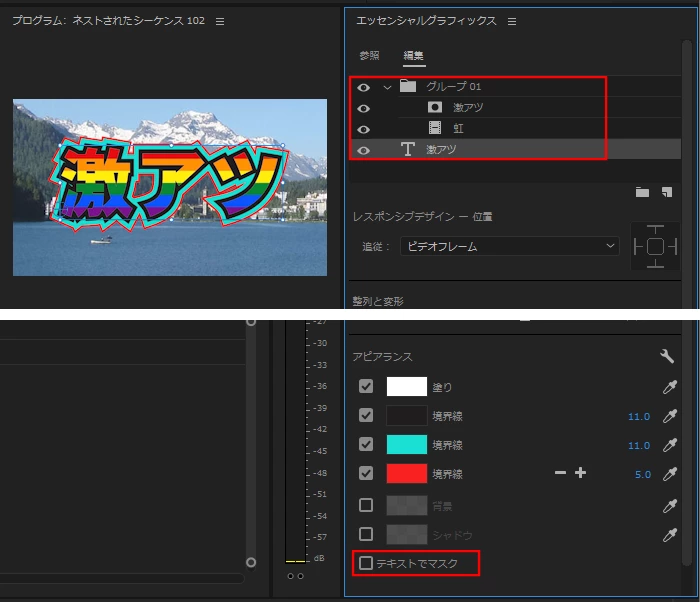Select the グループ 01 folder icon
Viewport: 700px width, 602px height.
pos(408,86)
